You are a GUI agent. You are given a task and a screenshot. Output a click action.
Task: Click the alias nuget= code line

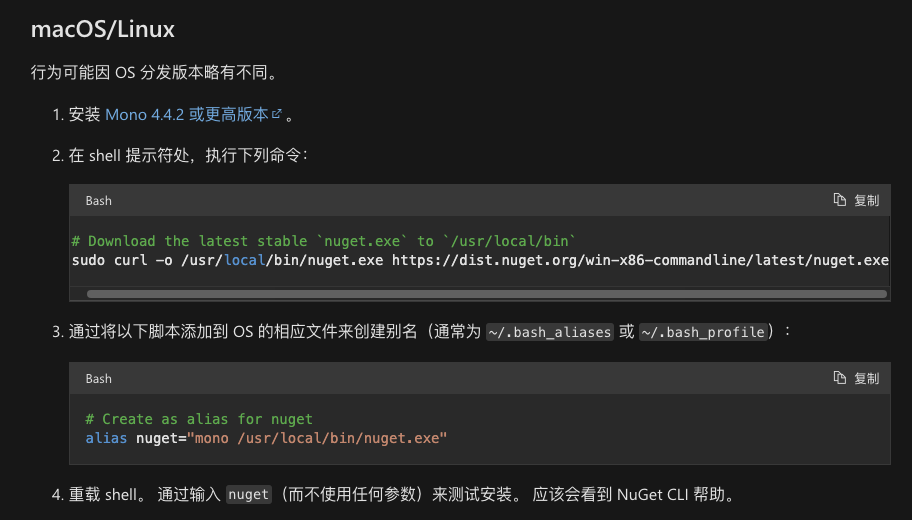[266, 438]
